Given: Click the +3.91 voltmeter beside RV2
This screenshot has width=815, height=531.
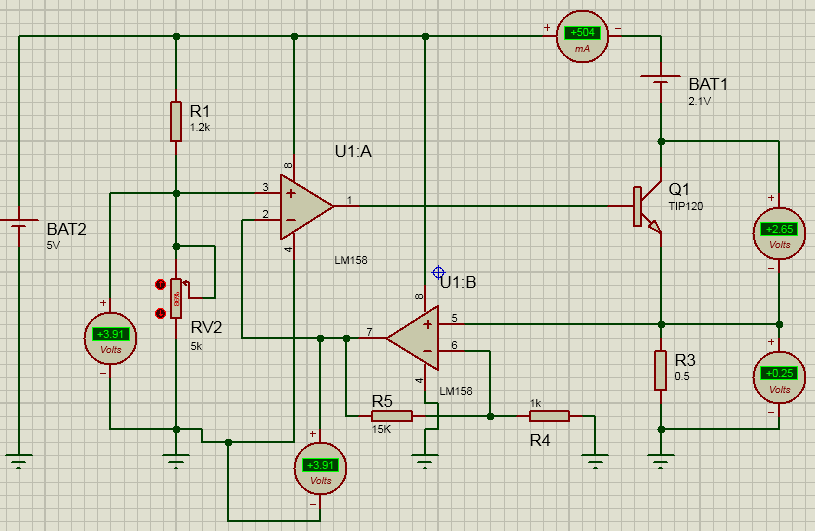Looking at the screenshot, I should [x=111, y=338].
